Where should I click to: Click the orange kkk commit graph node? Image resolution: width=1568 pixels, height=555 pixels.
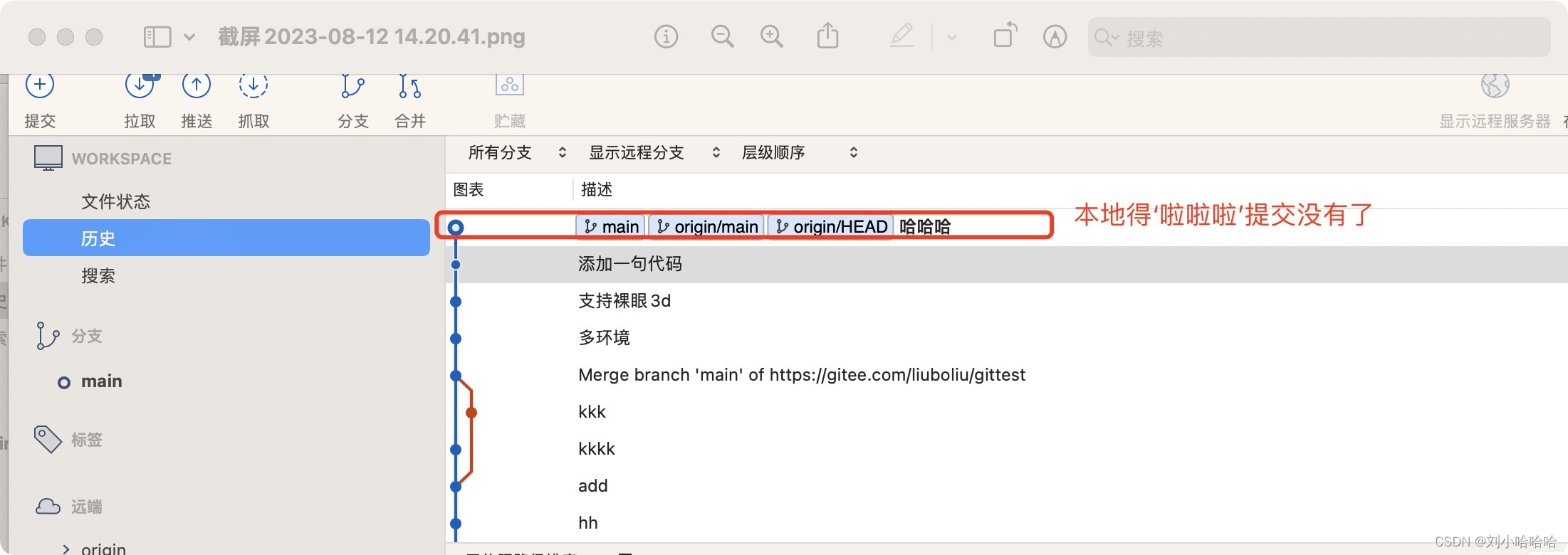(x=471, y=413)
